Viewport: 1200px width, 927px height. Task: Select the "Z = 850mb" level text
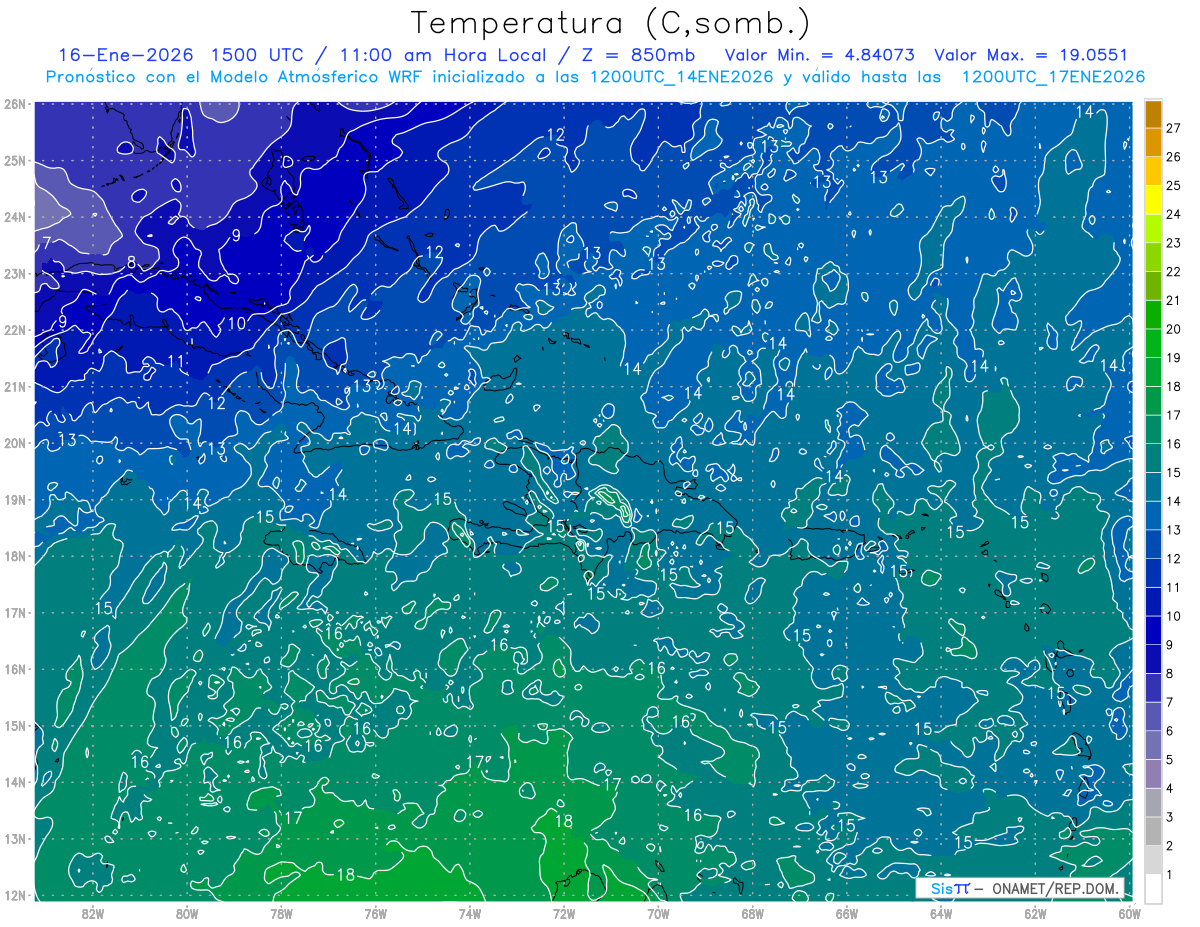point(637,55)
